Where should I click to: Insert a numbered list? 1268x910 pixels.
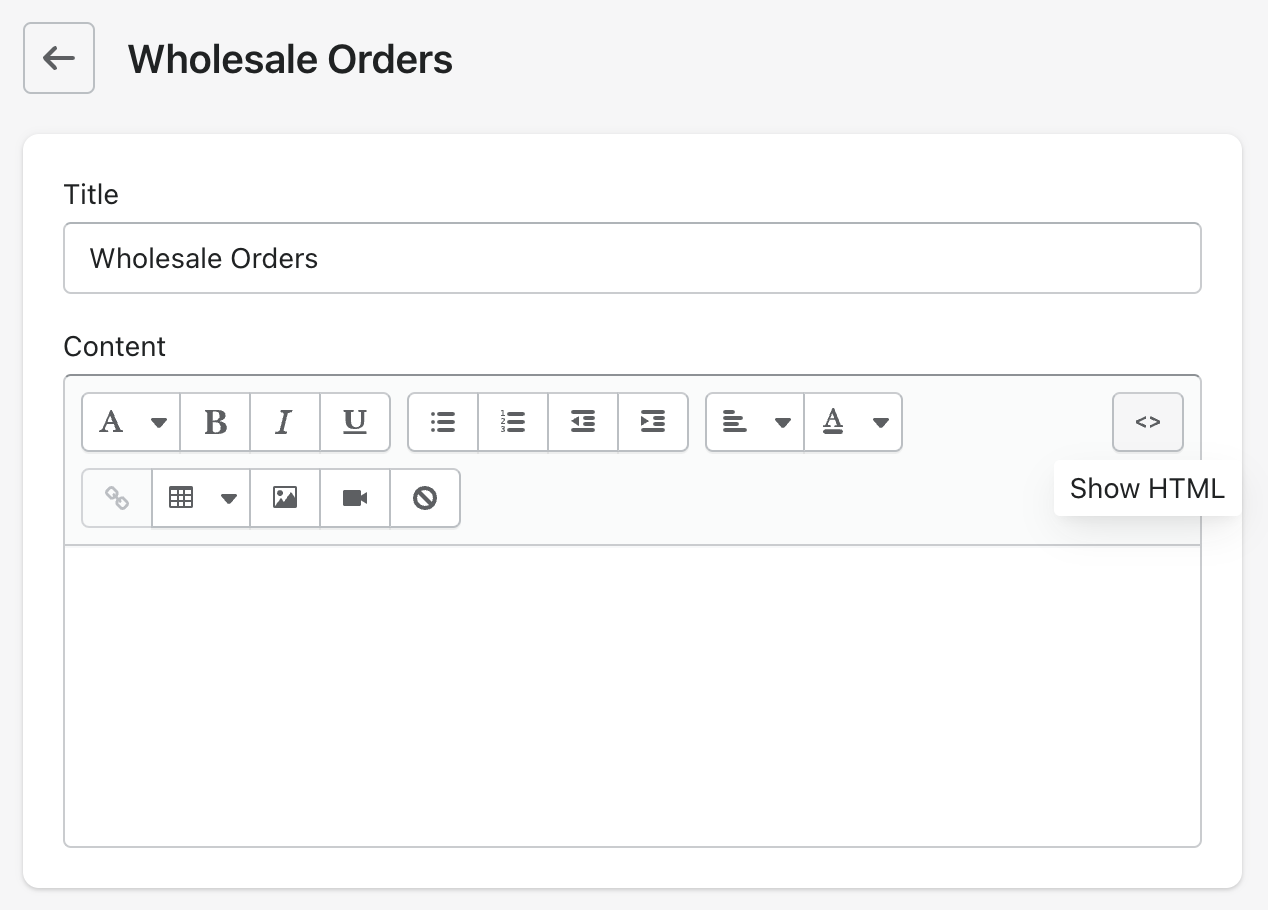coord(512,422)
